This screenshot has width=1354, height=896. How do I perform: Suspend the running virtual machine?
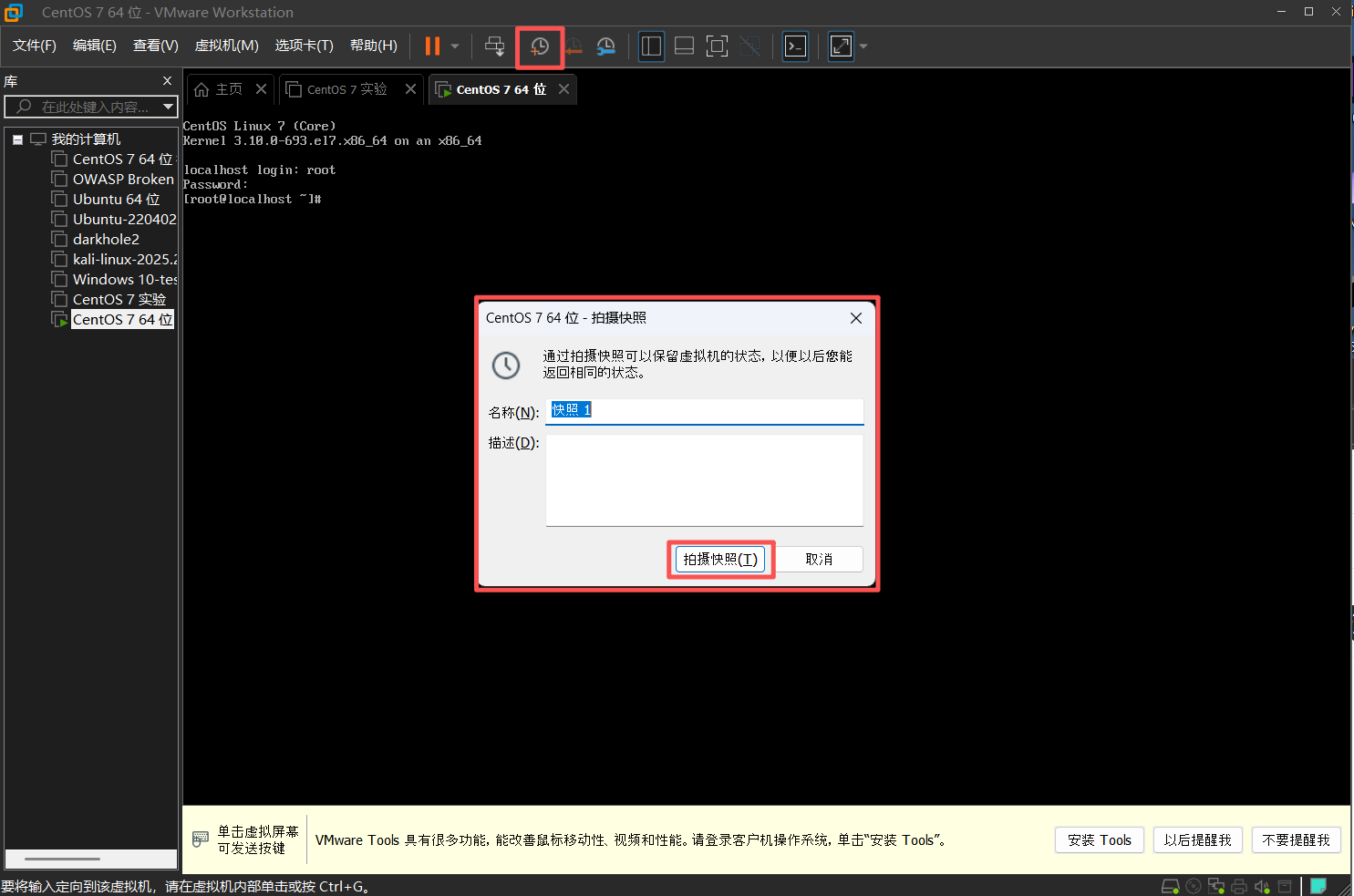point(430,46)
